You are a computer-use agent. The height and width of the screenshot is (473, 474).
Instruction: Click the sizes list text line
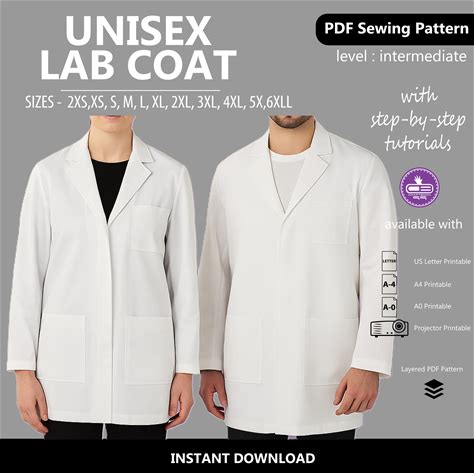pos(158,102)
